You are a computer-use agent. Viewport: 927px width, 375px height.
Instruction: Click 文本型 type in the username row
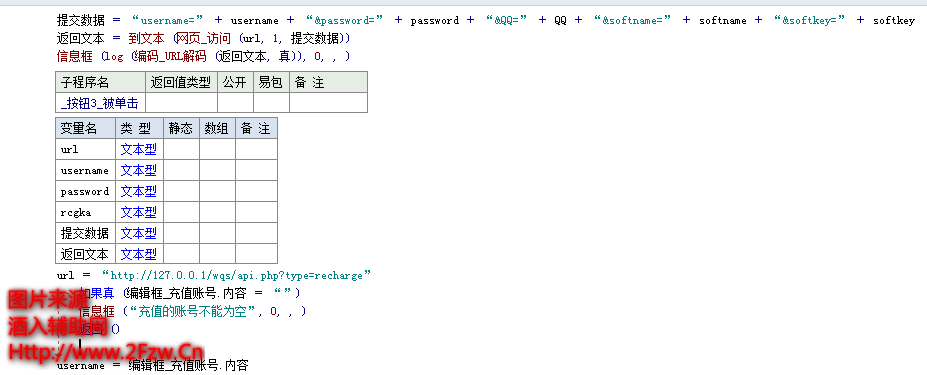tap(139, 170)
